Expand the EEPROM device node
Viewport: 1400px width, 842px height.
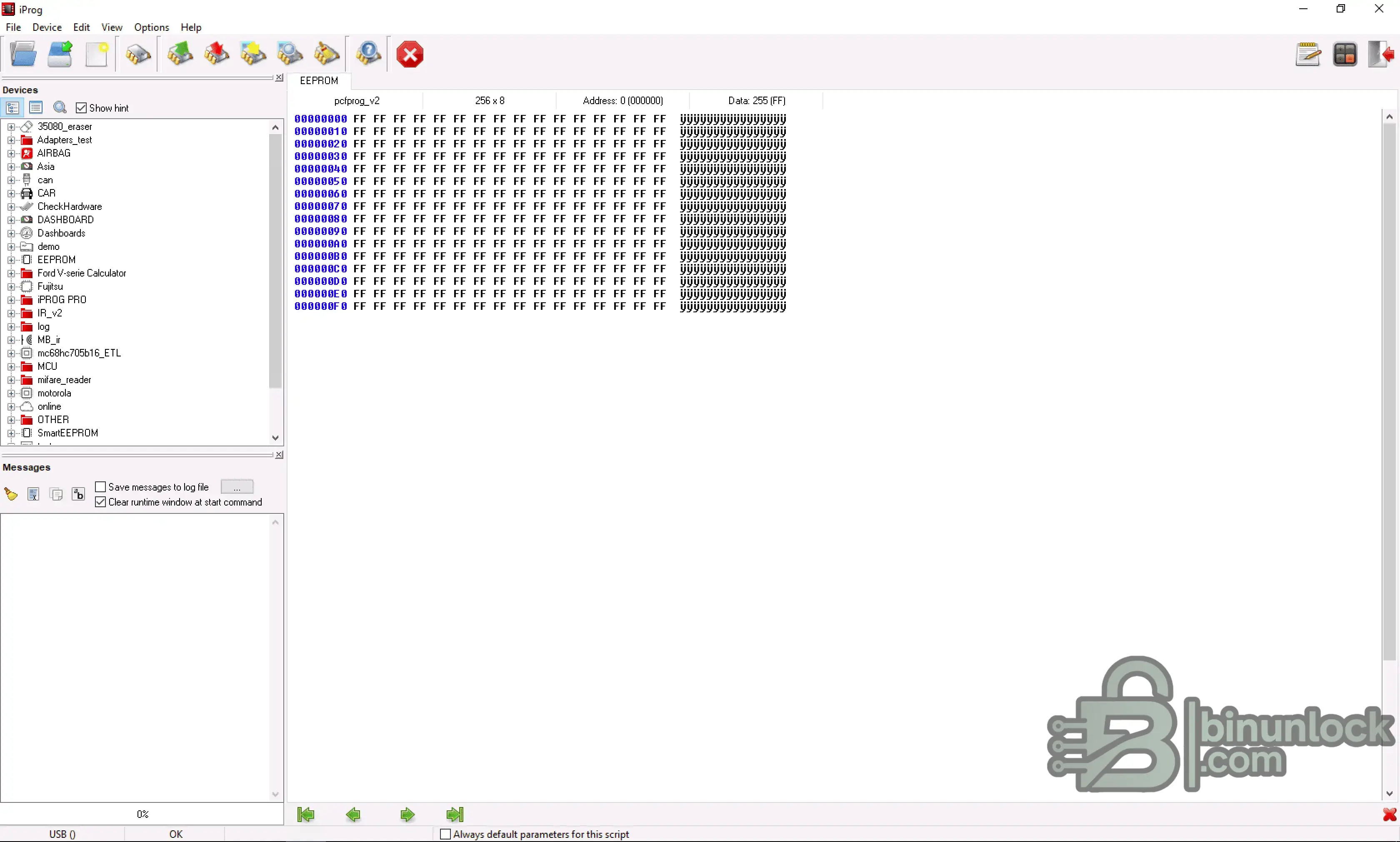tap(11, 260)
